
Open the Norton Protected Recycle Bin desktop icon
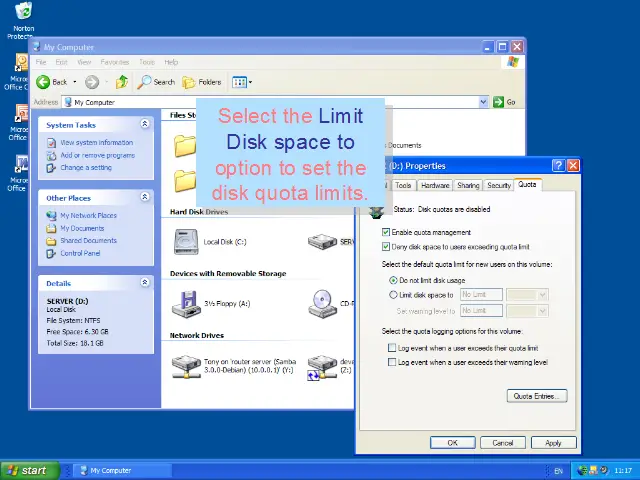(23, 20)
